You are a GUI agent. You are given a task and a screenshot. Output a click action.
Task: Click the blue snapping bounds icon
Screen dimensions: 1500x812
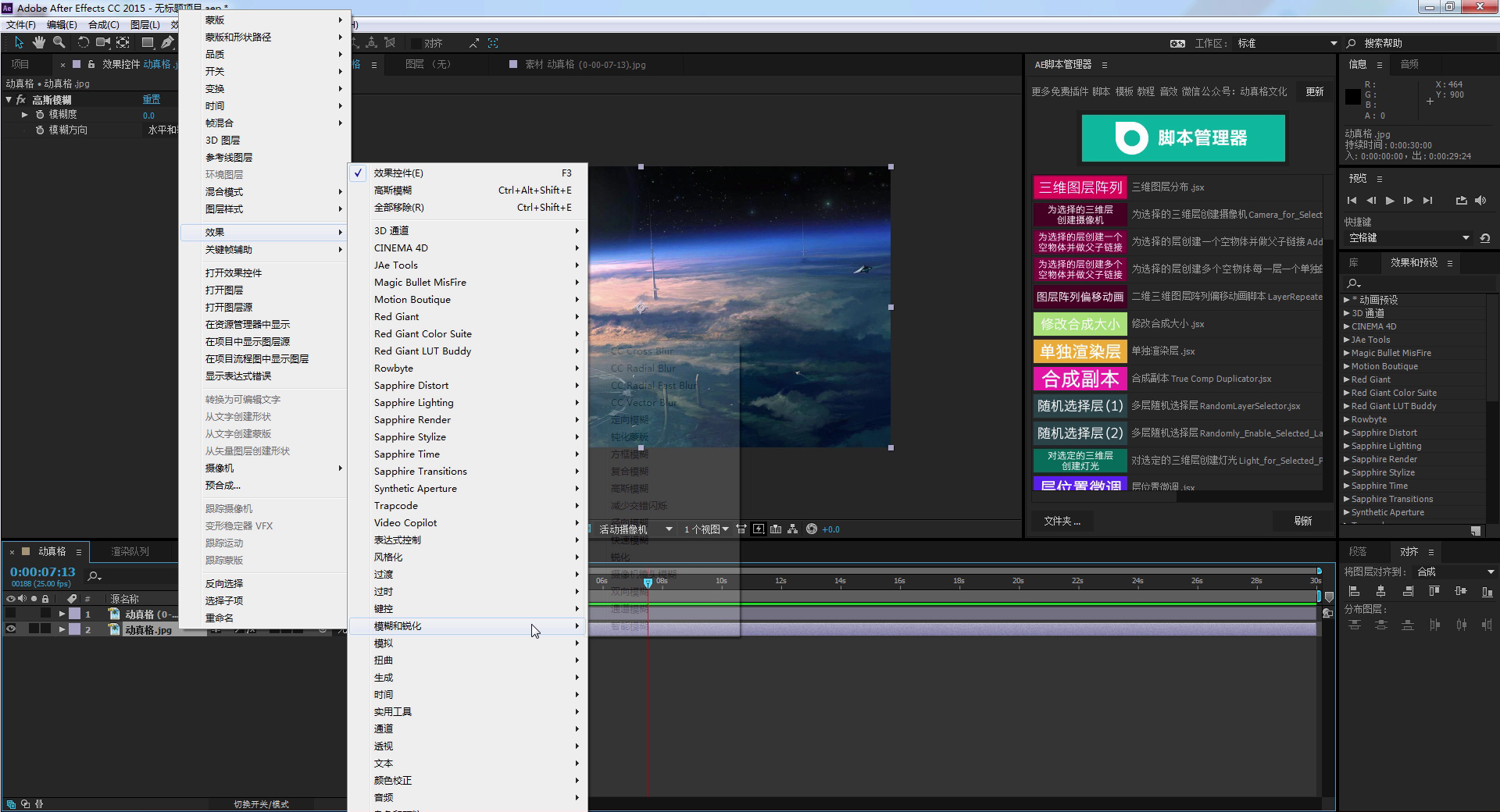pyautogui.click(x=493, y=43)
